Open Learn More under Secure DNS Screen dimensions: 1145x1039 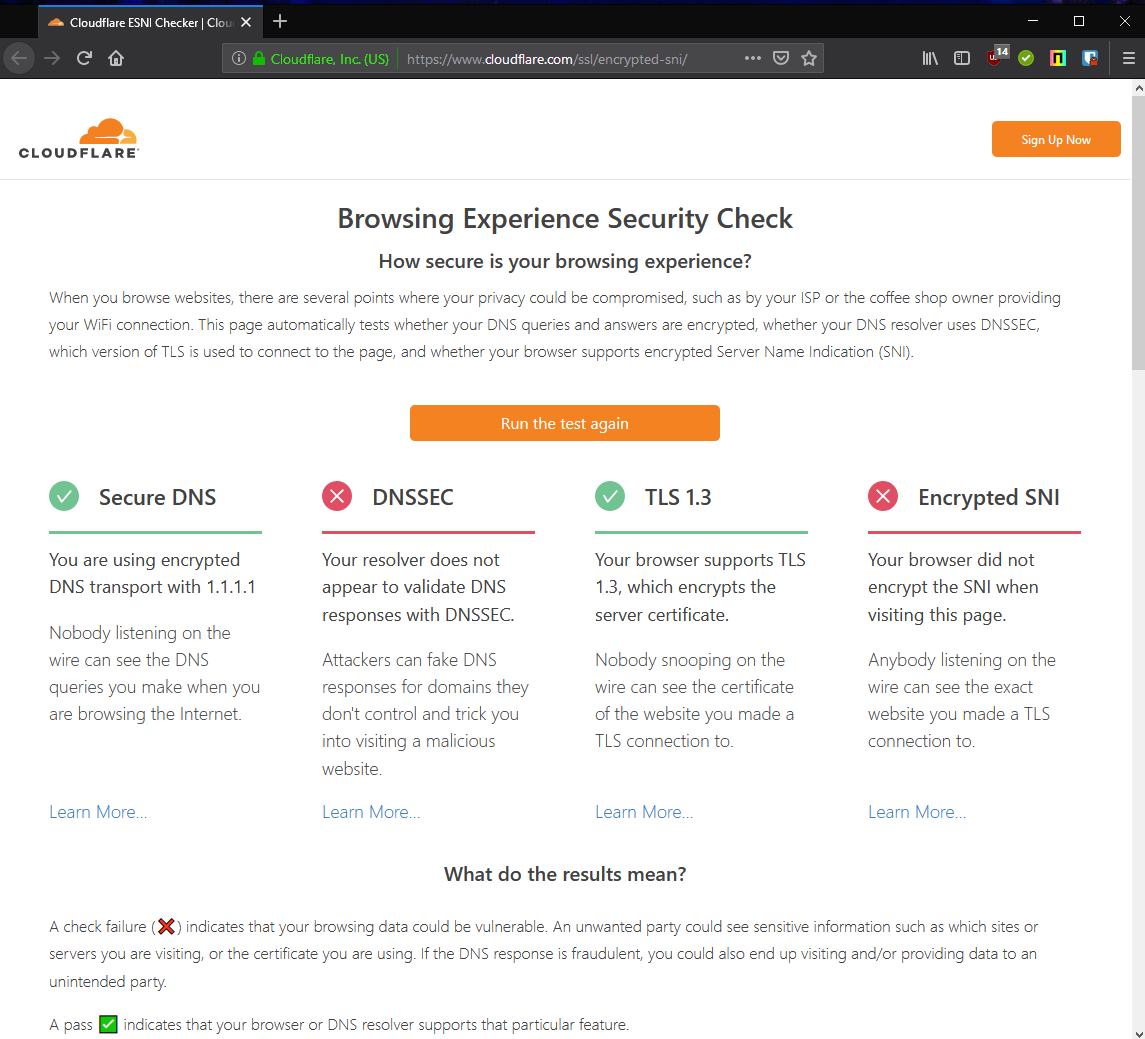[98, 812]
